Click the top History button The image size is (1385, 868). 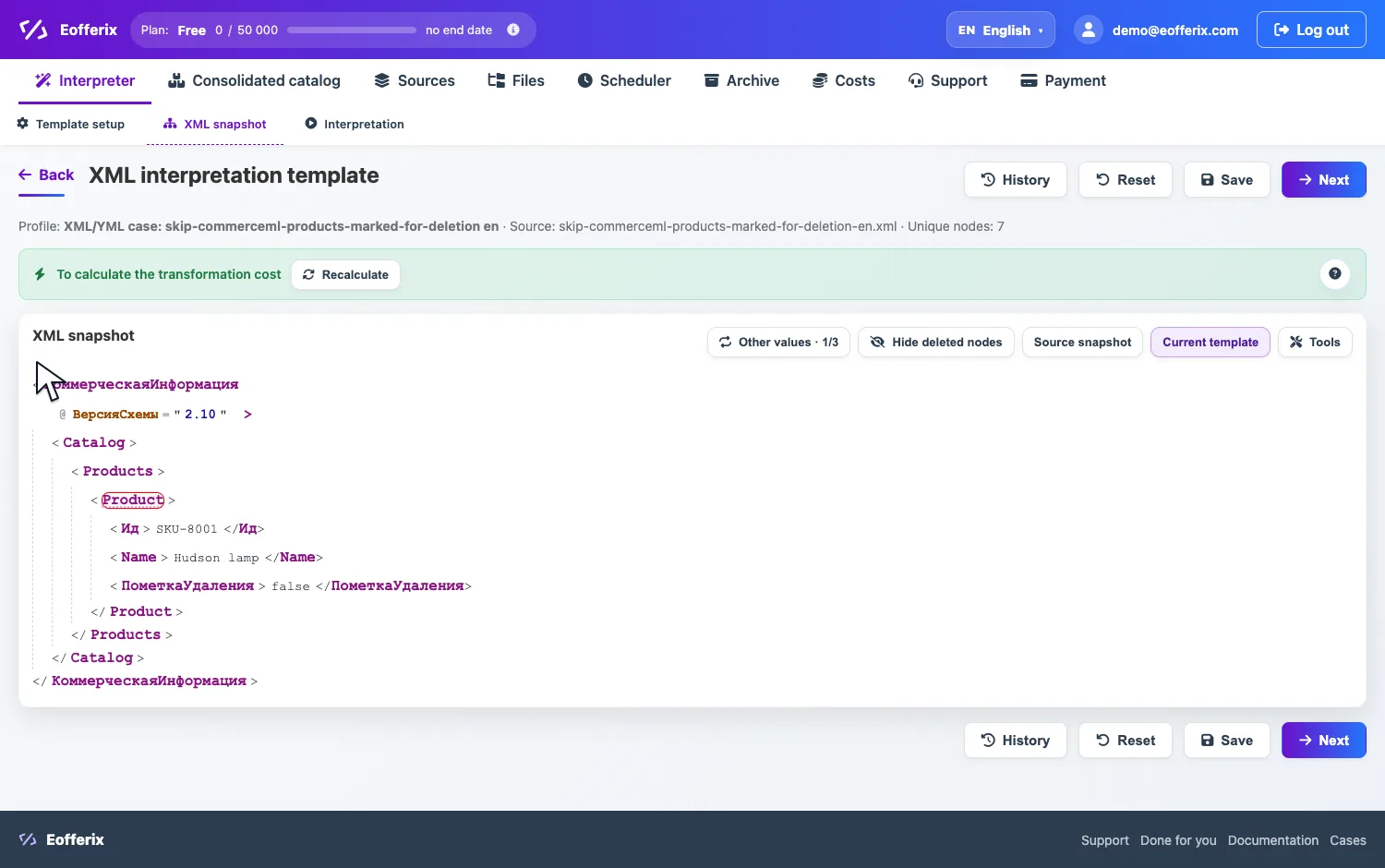point(1016,180)
